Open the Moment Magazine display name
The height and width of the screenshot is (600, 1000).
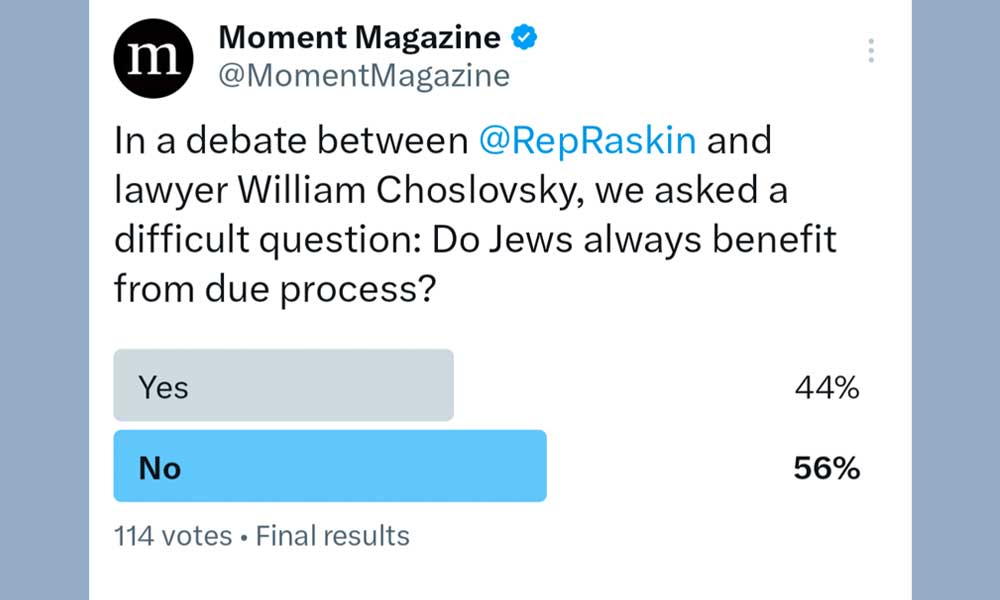(359, 38)
